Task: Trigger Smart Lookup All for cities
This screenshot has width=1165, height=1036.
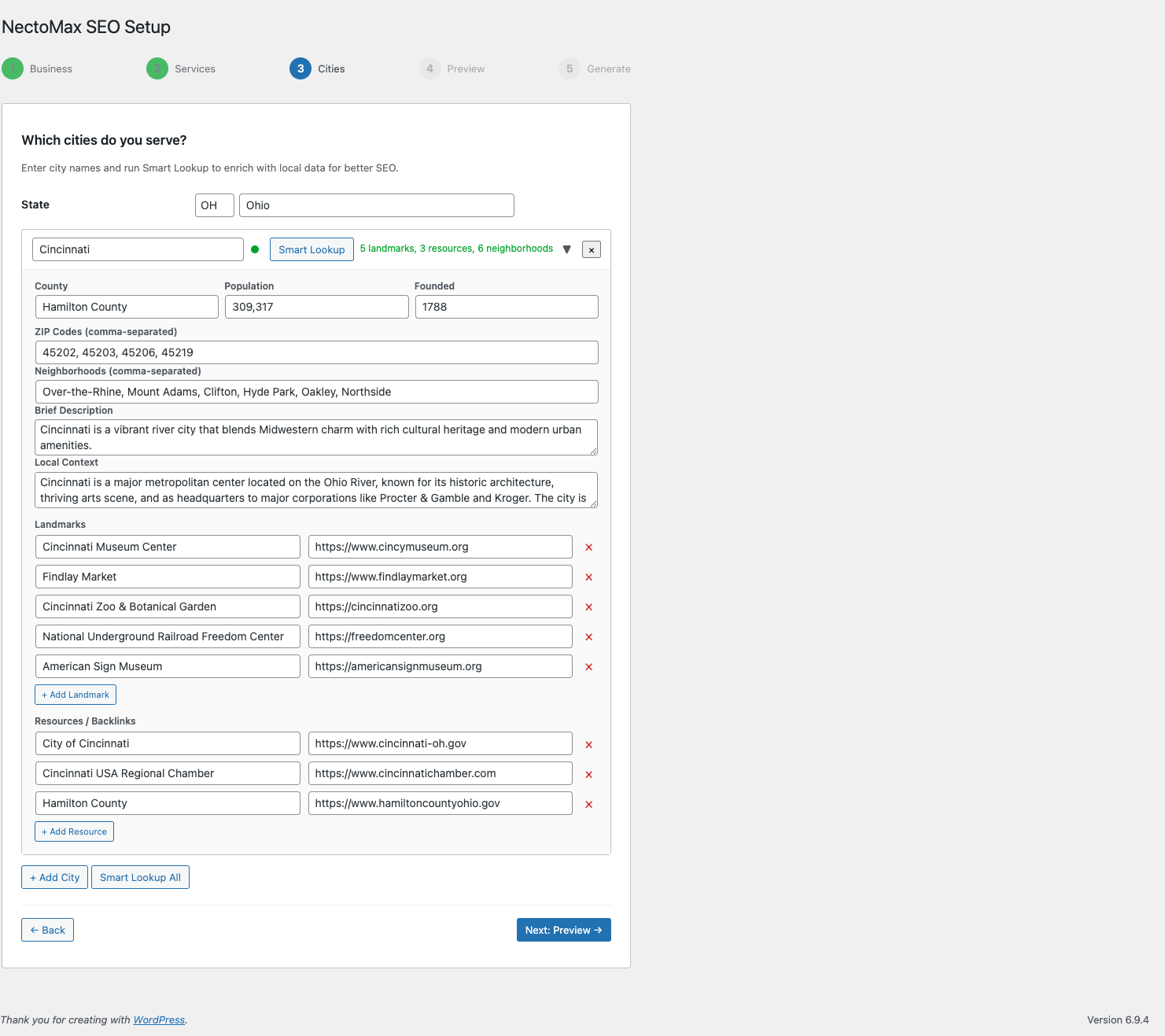Action: click(x=140, y=877)
